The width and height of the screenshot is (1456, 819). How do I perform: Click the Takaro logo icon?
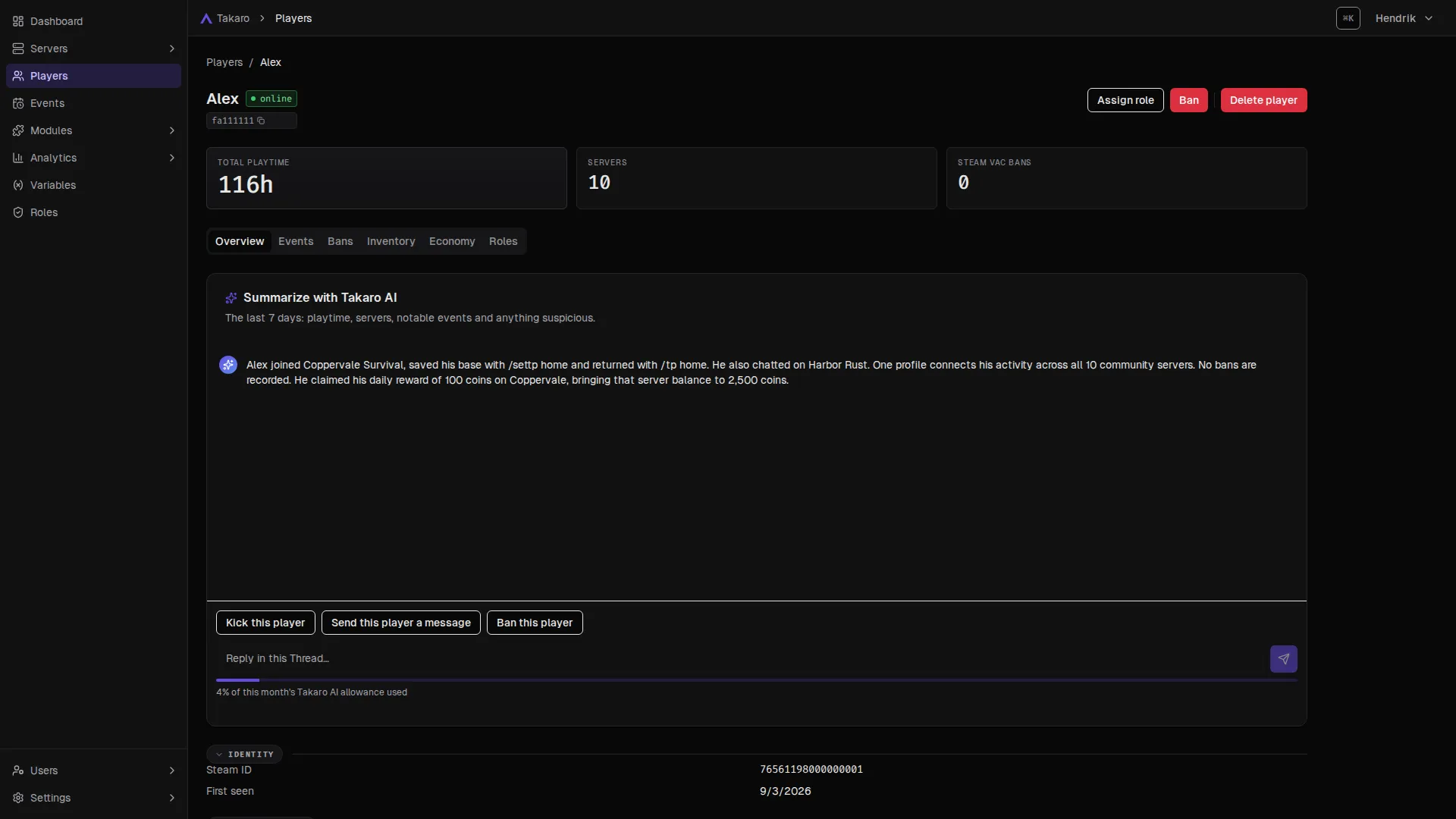point(206,18)
